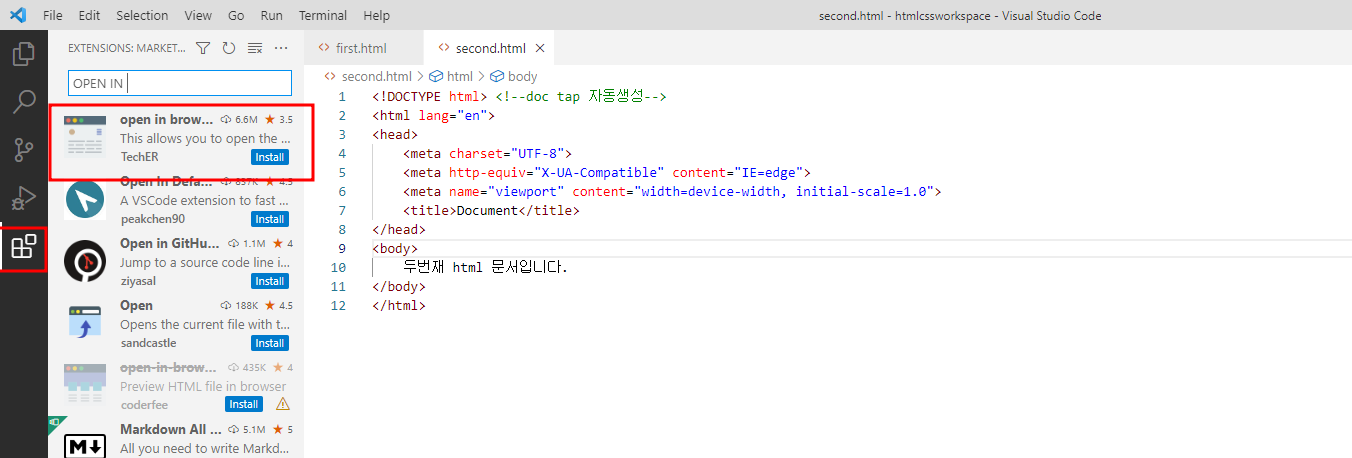Click the Preview HTML file in browser description

(x=203, y=386)
